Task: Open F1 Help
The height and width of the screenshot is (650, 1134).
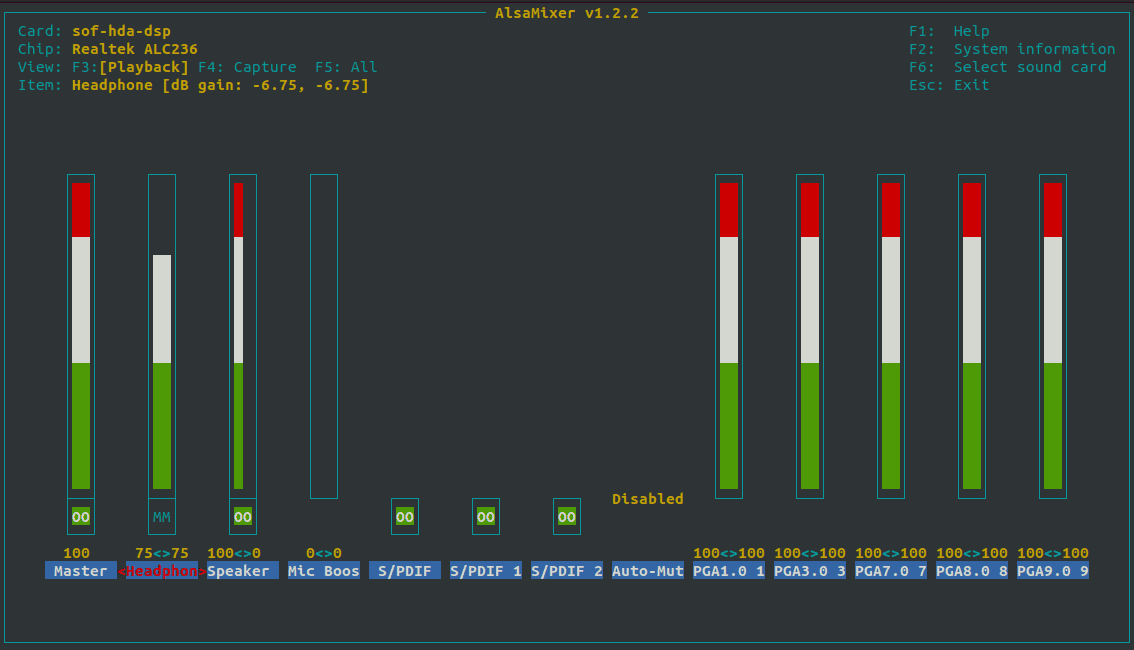Action: tap(950, 31)
